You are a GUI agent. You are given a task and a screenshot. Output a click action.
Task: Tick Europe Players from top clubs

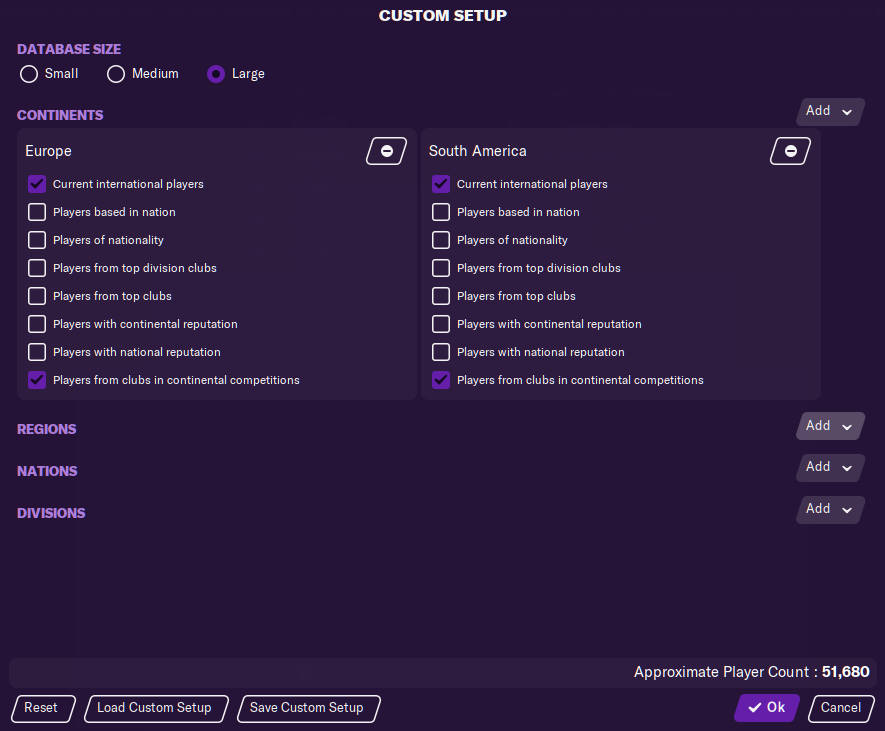click(x=37, y=296)
